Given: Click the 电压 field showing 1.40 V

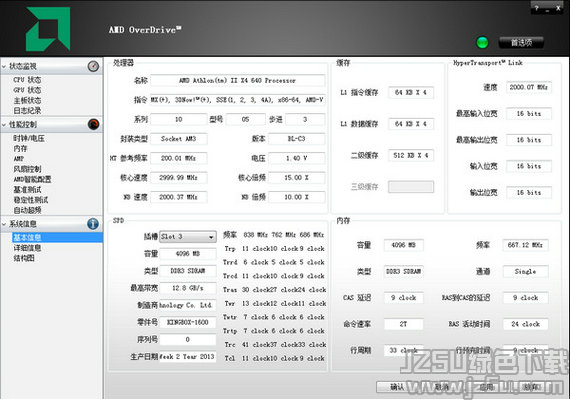Looking at the screenshot, I should tap(297, 158).
